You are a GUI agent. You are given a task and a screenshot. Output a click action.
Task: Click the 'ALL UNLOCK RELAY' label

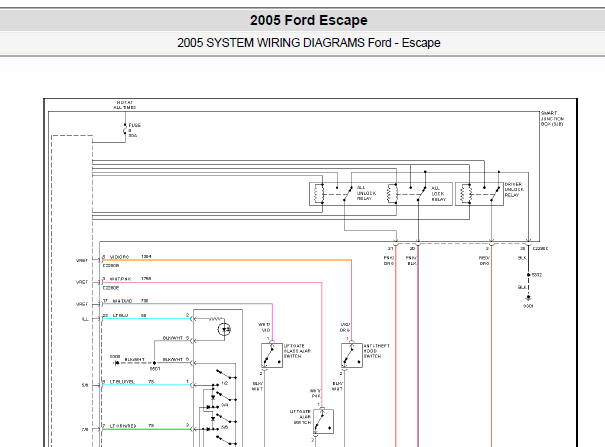[366, 193]
